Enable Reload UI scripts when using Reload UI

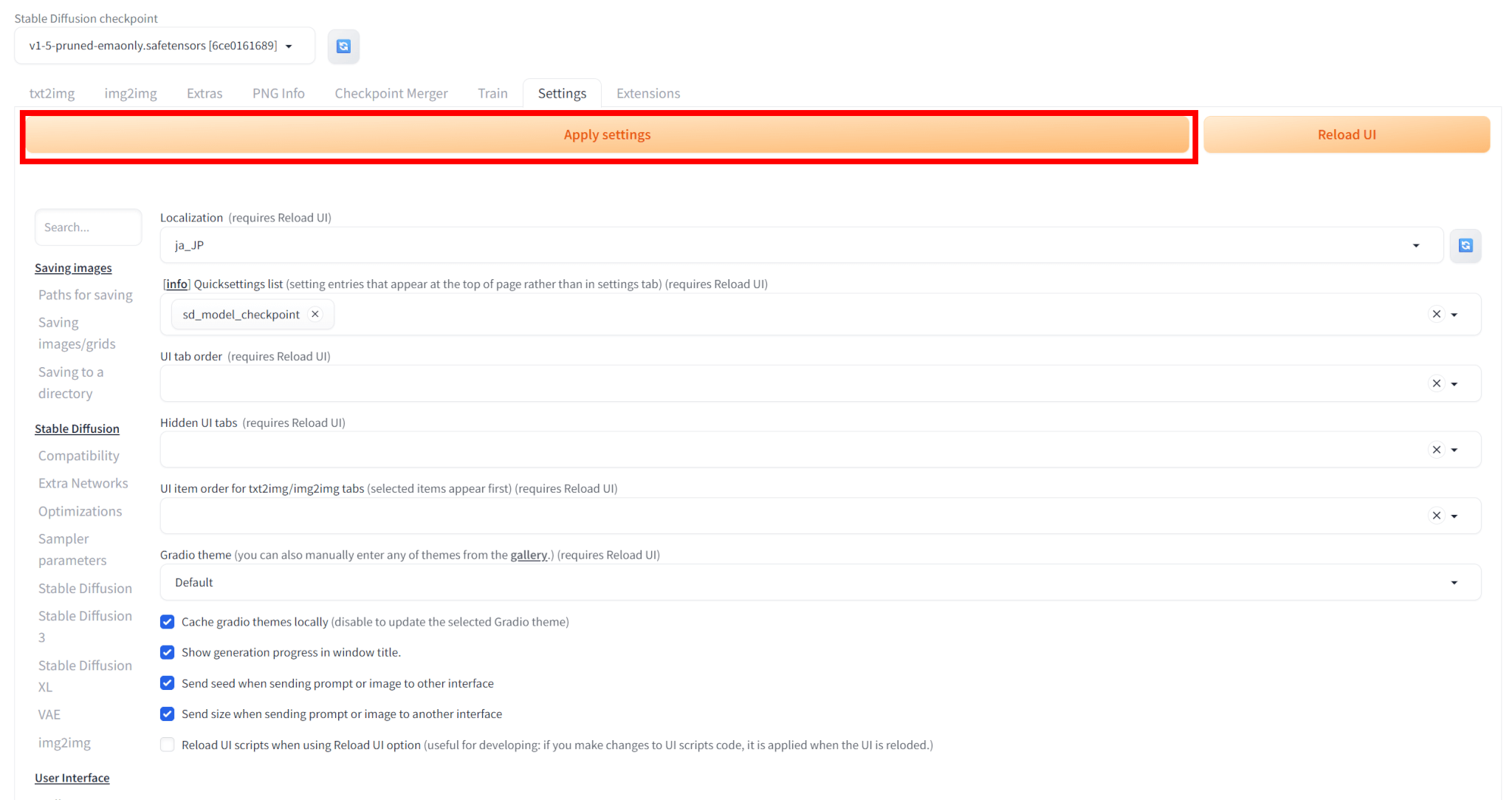coord(168,745)
